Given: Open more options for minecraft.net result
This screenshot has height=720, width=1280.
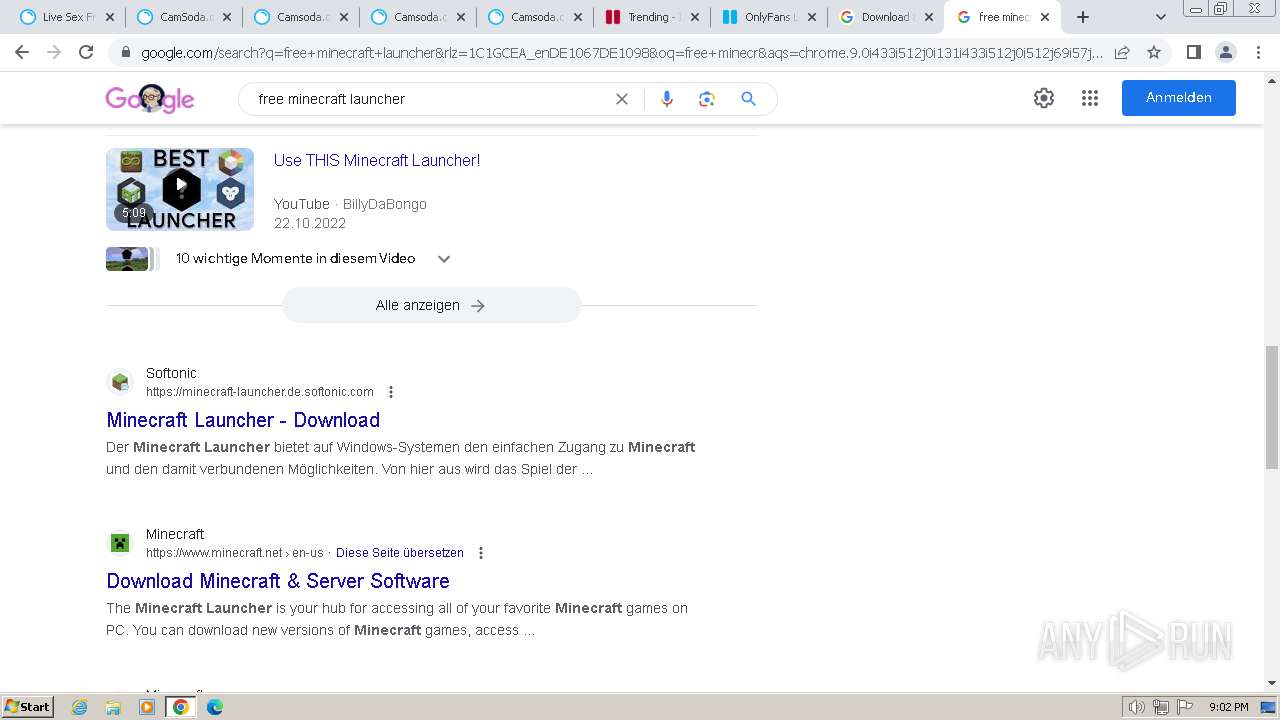Looking at the screenshot, I should [x=481, y=553].
